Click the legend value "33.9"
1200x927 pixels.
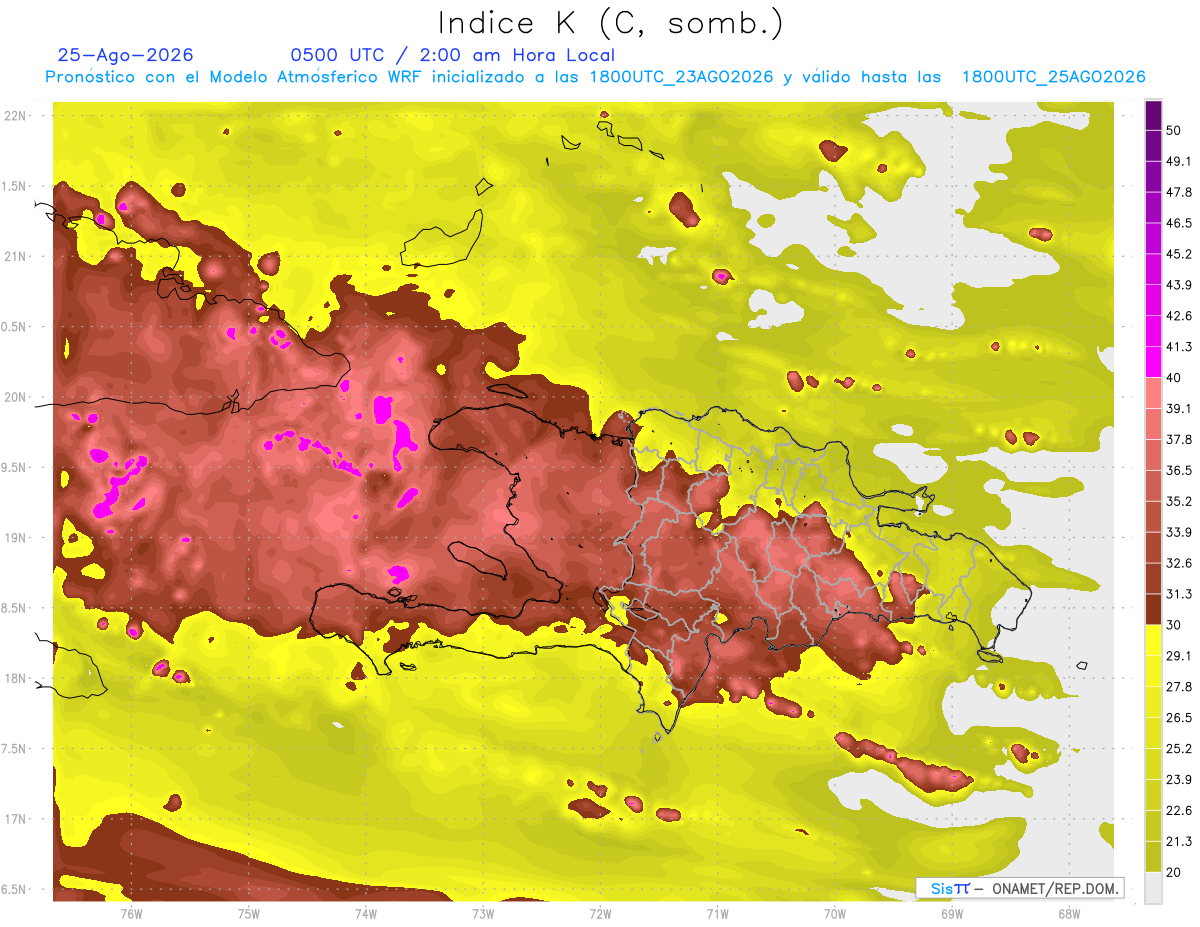pos(1179,532)
